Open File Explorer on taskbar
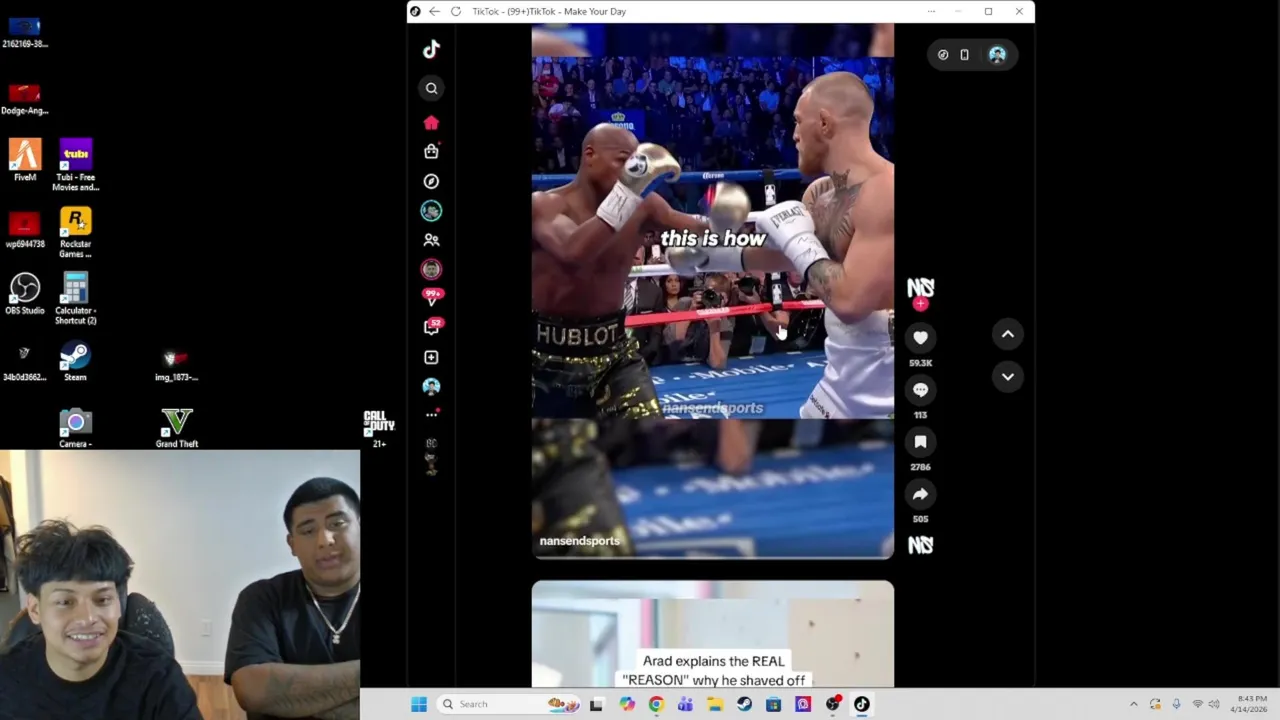 [715, 704]
